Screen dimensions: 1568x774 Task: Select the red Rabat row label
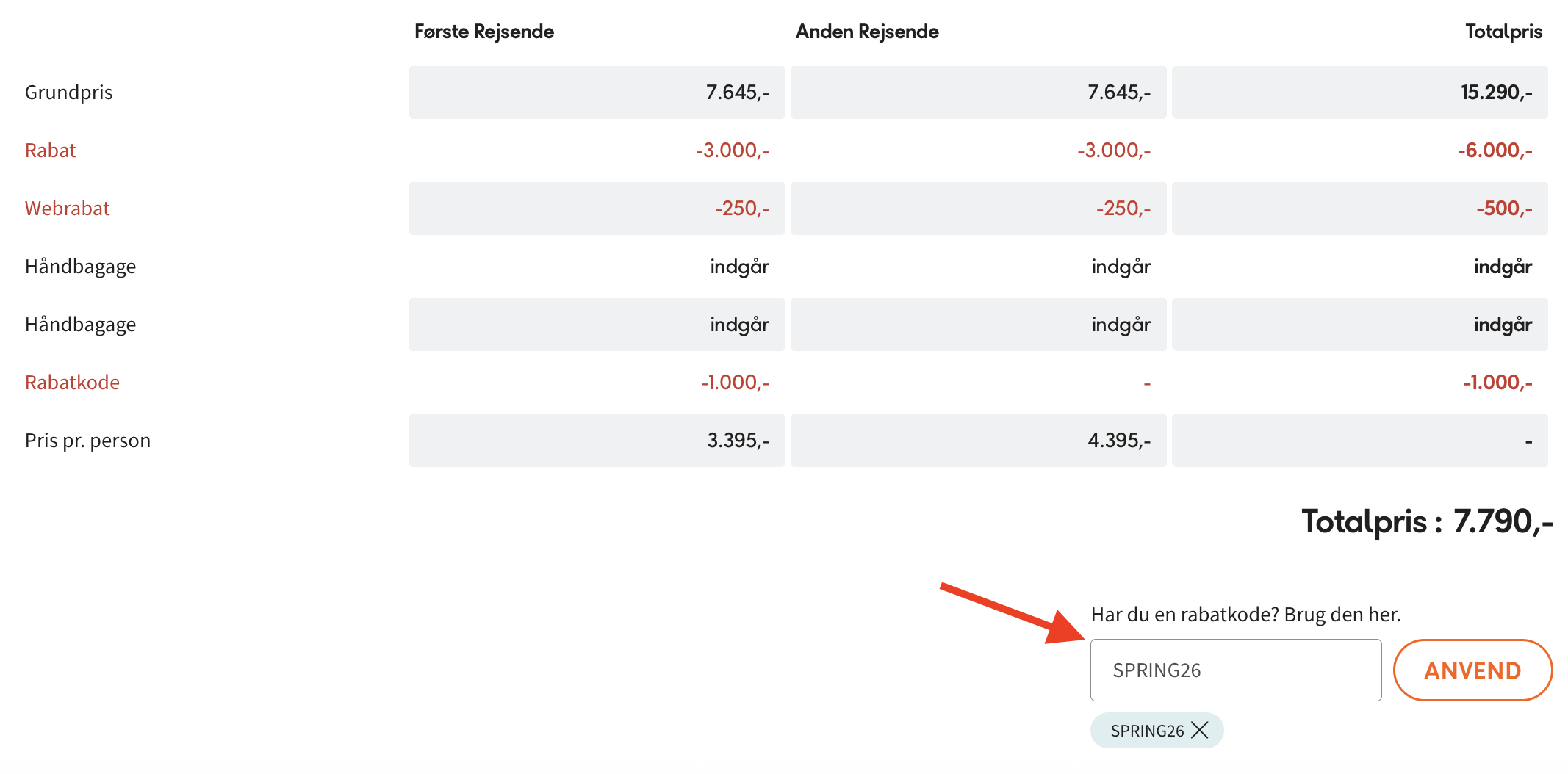(51, 151)
